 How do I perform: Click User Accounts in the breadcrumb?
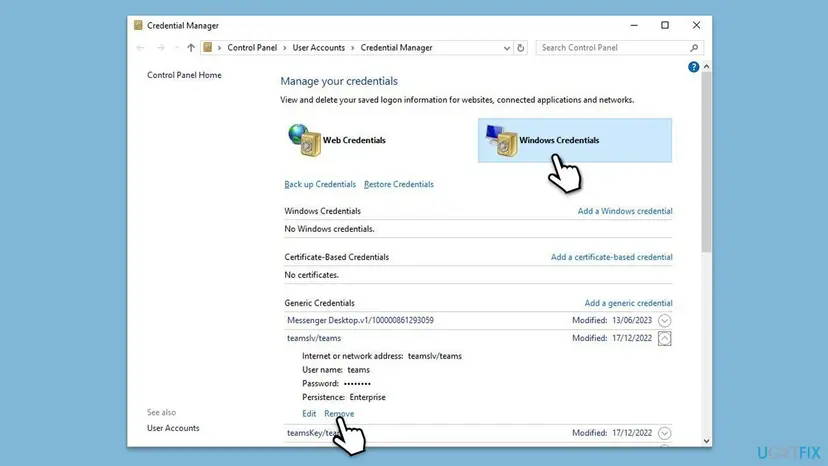tap(318, 48)
